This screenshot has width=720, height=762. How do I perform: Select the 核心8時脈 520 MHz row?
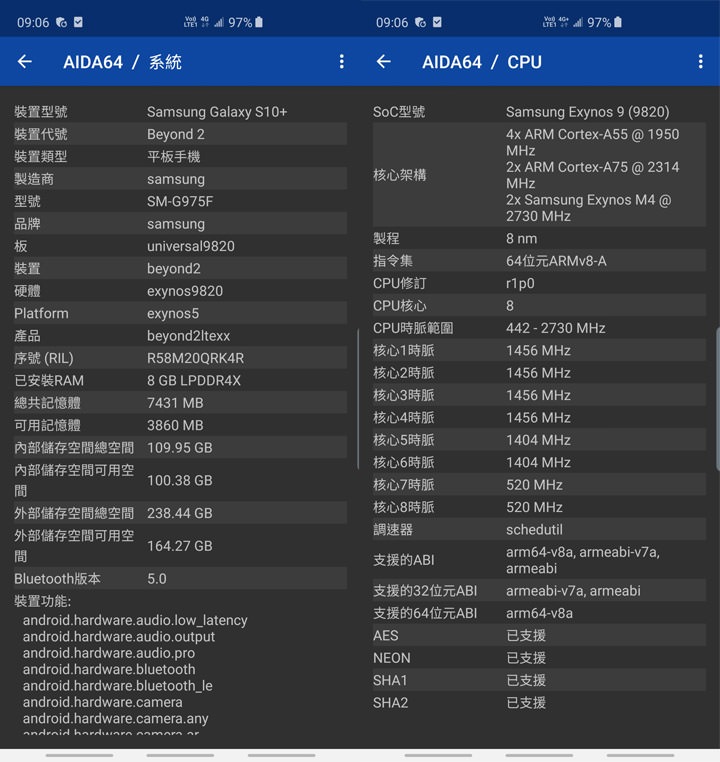[539, 506]
